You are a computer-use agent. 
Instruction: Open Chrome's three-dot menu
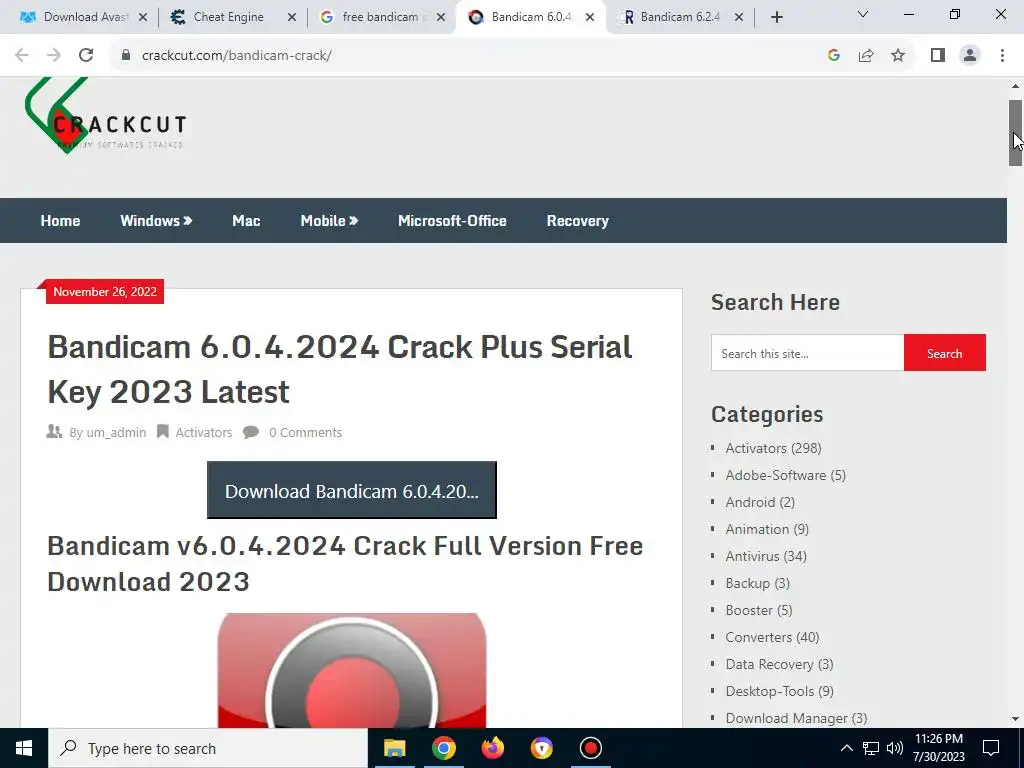1002,56
